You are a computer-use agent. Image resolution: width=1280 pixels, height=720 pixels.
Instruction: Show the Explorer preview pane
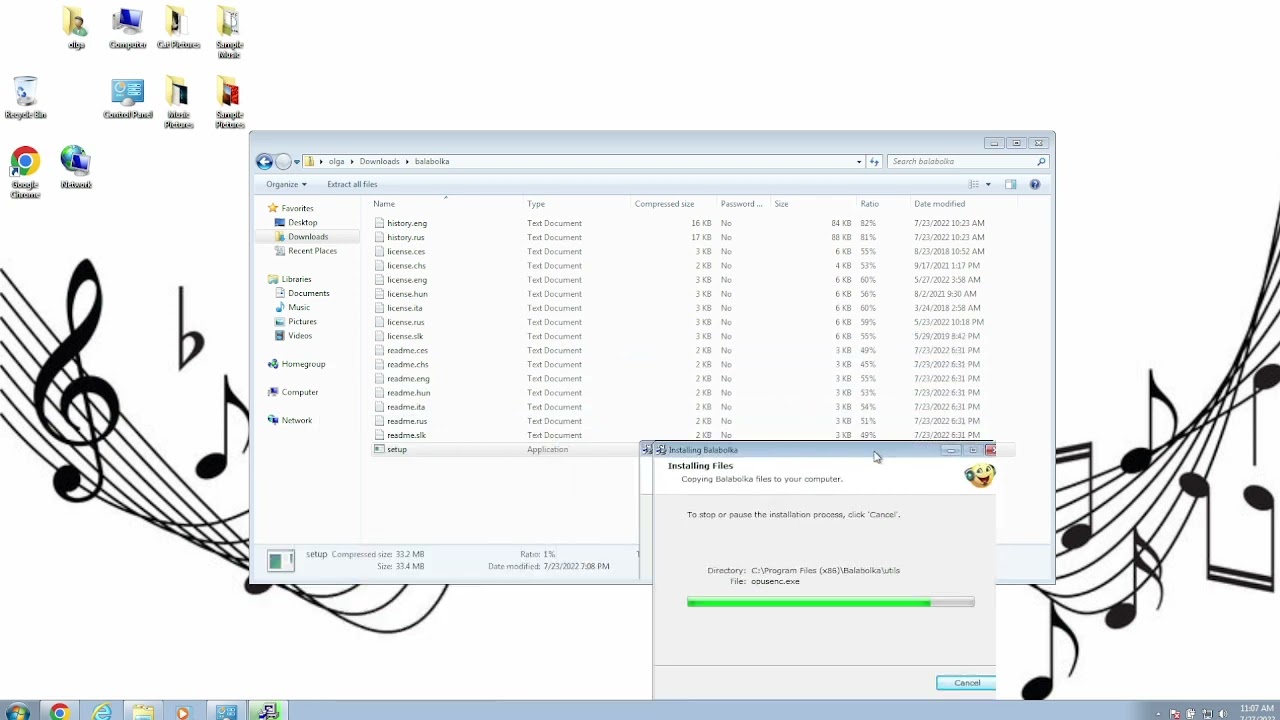[x=1010, y=184]
